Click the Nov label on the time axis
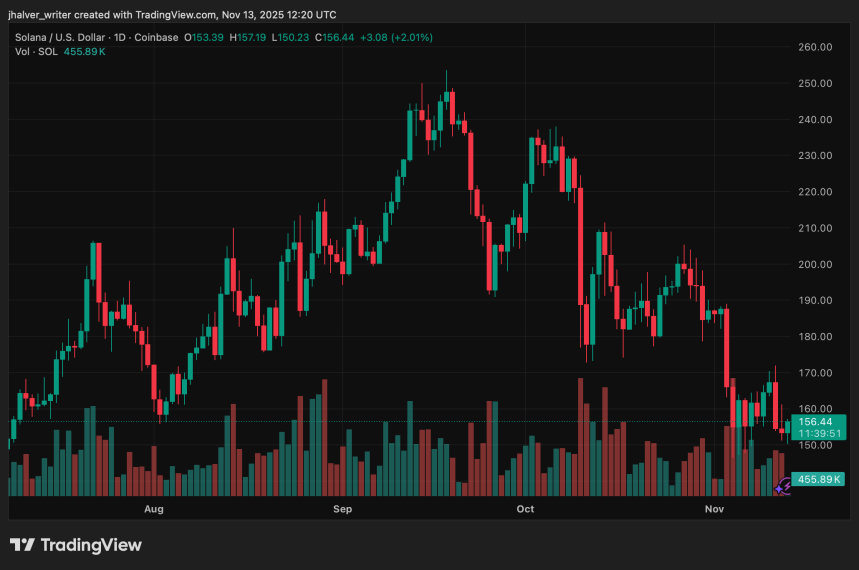 click(714, 509)
